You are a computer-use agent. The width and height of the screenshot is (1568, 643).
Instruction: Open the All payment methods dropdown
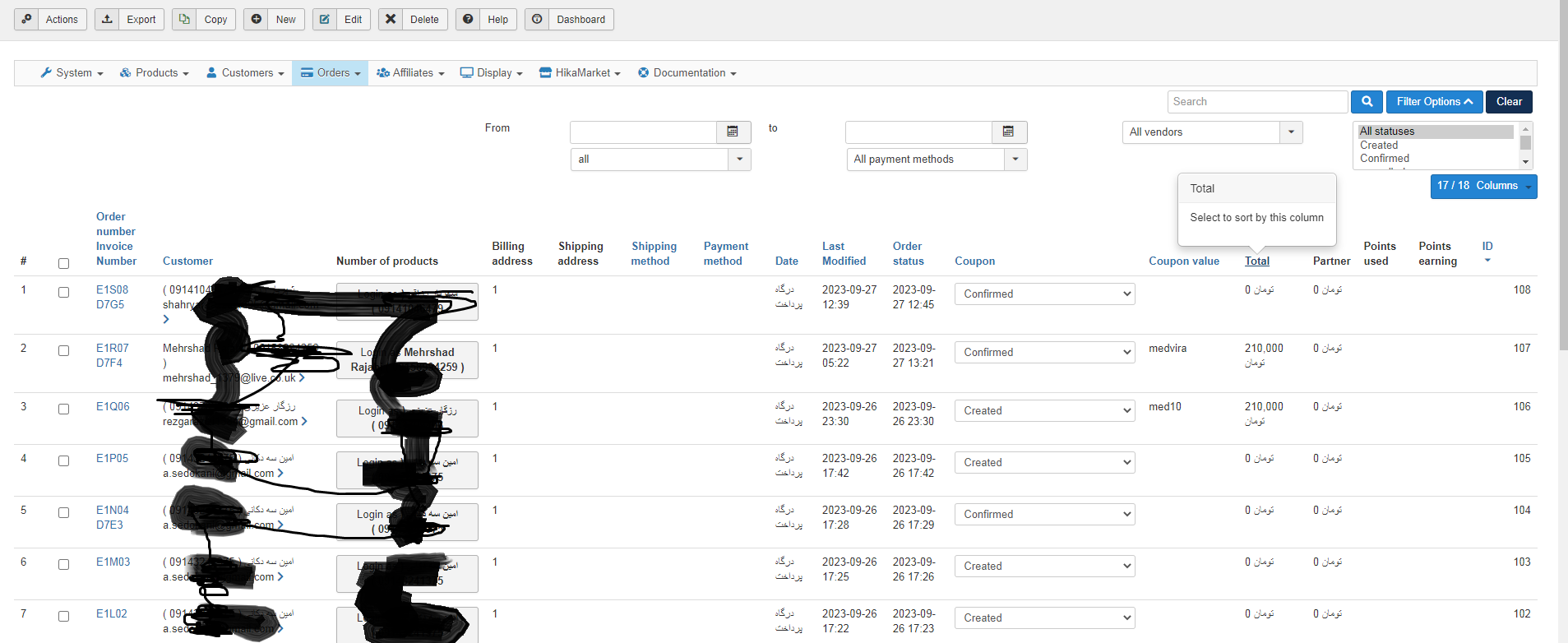coord(1015,160)
